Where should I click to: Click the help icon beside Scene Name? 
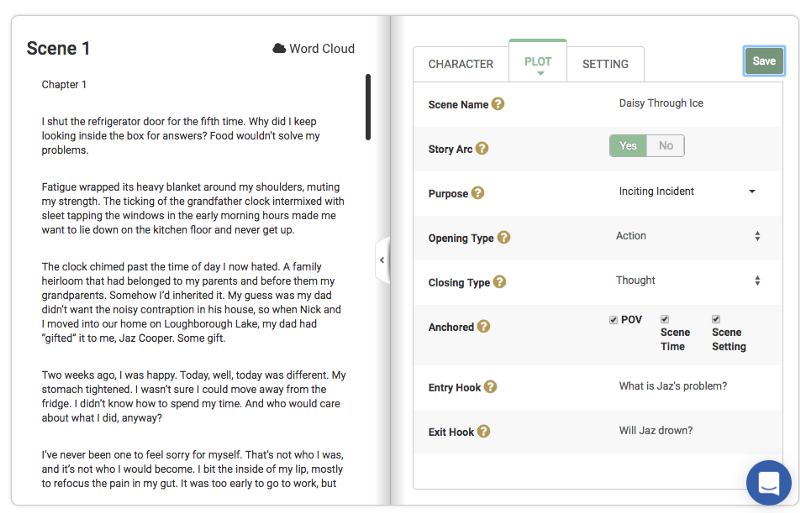[x=498, y=104]
